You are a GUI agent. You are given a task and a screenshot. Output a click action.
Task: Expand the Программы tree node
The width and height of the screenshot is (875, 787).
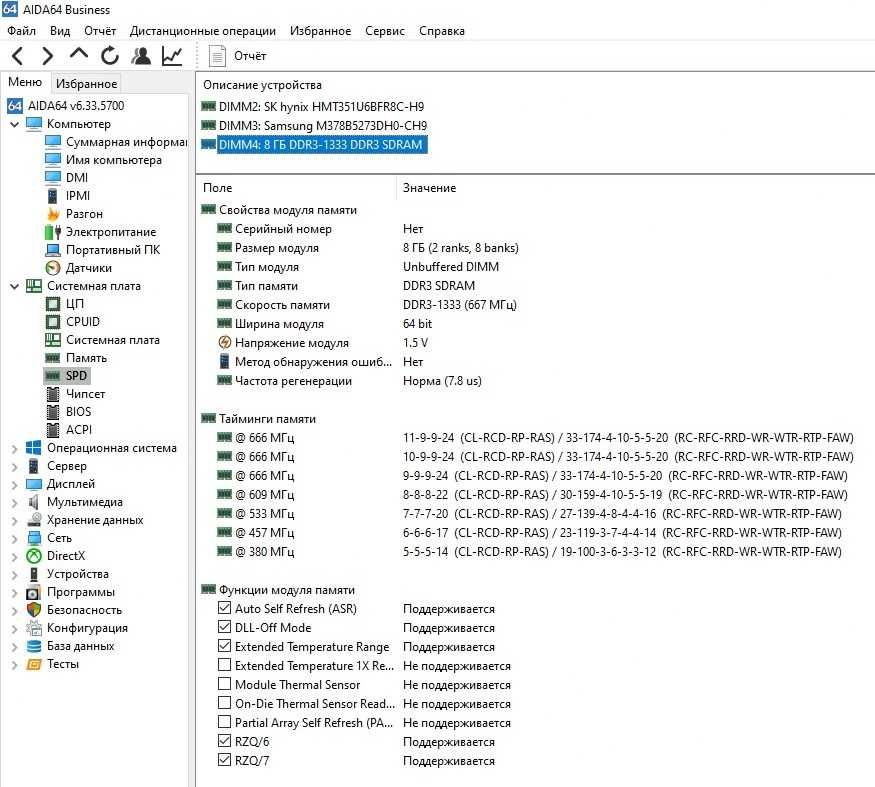(15, 592)
